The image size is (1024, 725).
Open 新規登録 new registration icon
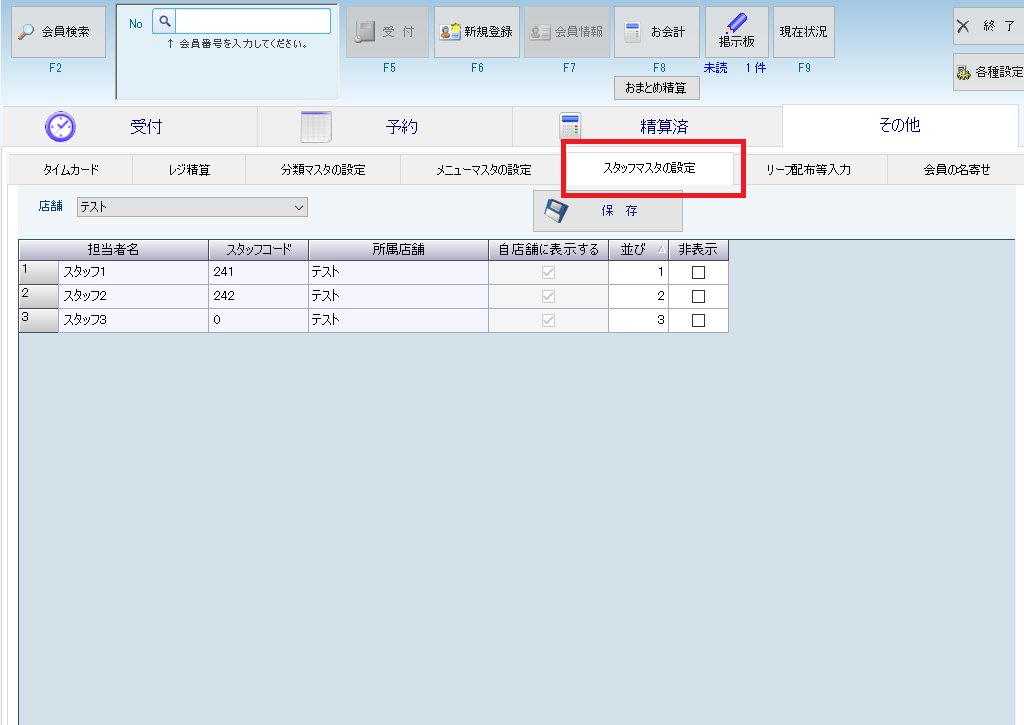pos(451,32)
